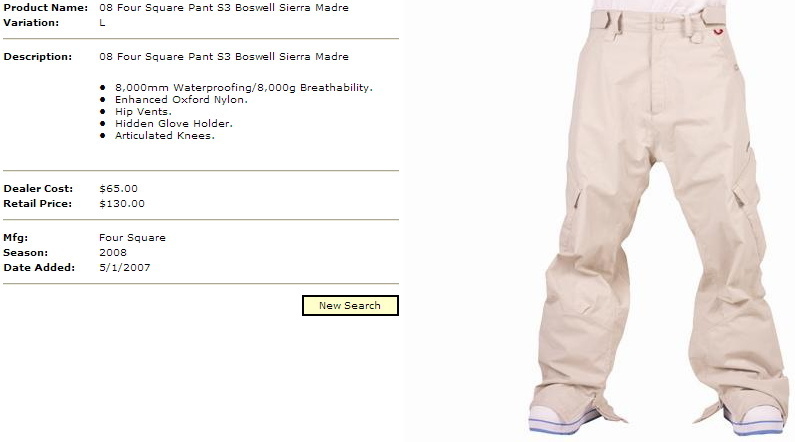Click the Product Name label
The height and width of the screenshot is (442, 795).
[x=46, y=8]
